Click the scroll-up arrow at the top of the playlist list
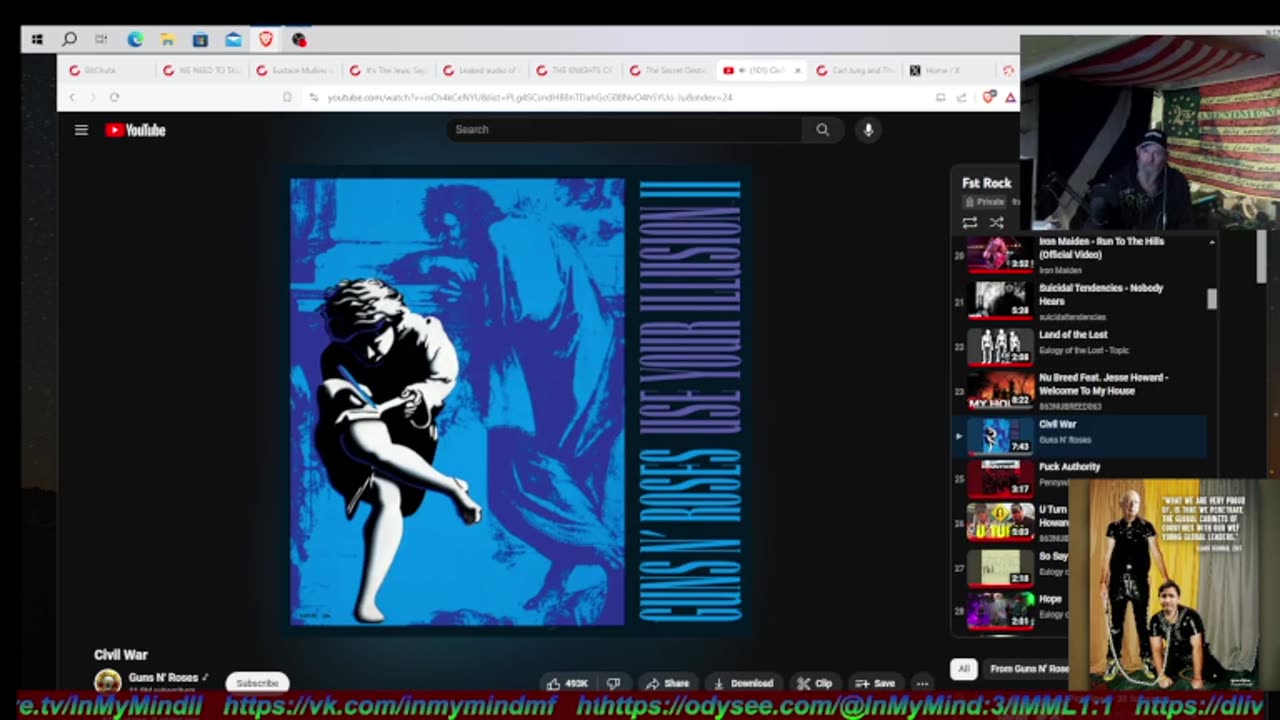1280x720 pixels. (1212, 242)
